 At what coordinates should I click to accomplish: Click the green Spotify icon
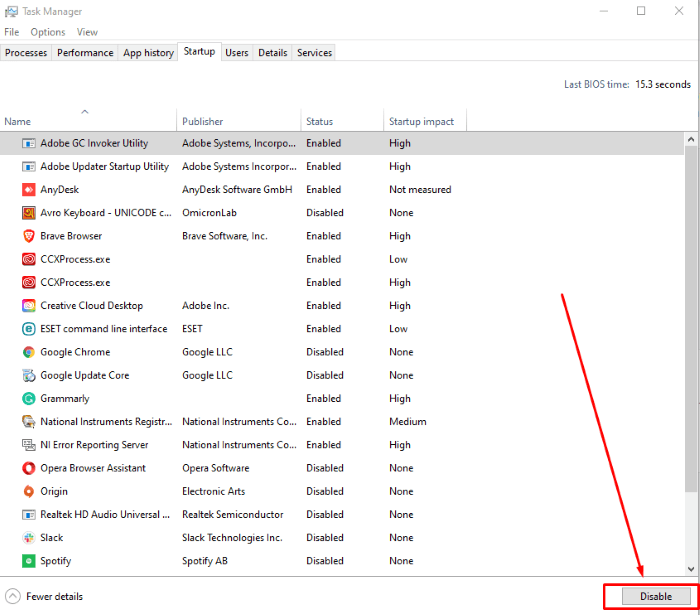pos(29,561)
